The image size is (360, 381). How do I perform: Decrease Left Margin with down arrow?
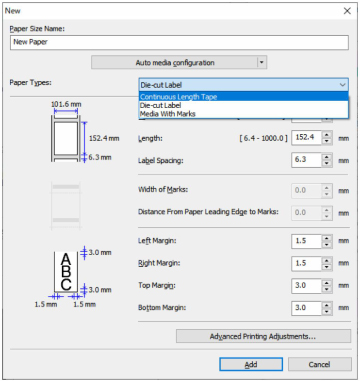coord(327,244)
